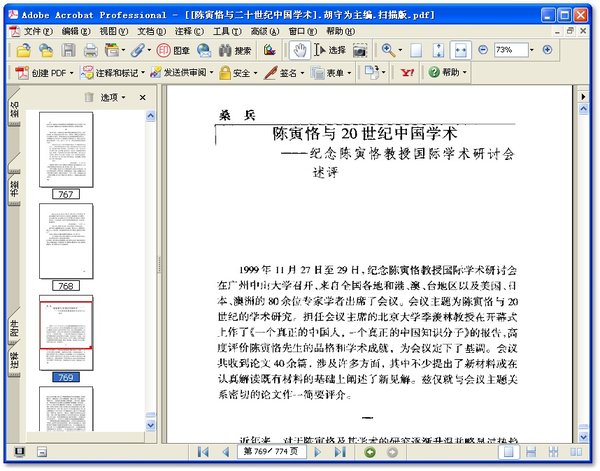Go to the next page
The image size is (600, 471).
[x=317, y=453]
